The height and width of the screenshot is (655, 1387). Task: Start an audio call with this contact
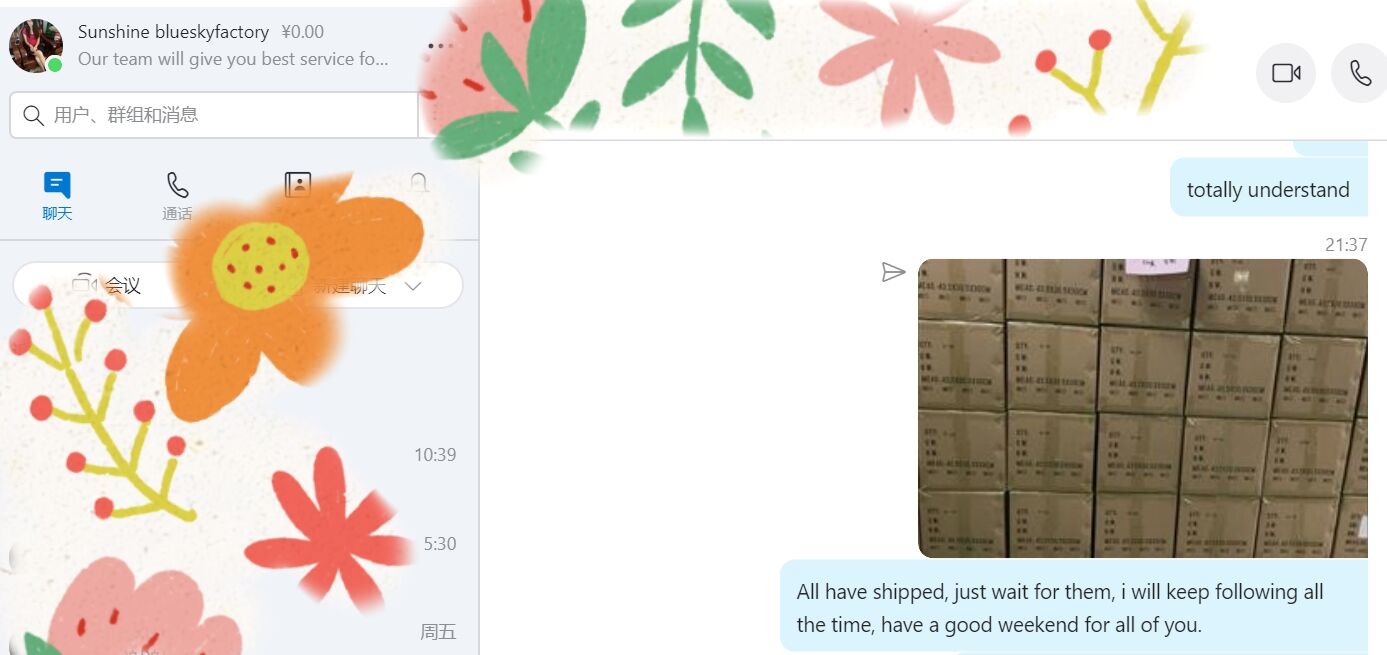tap(1360, 73)
